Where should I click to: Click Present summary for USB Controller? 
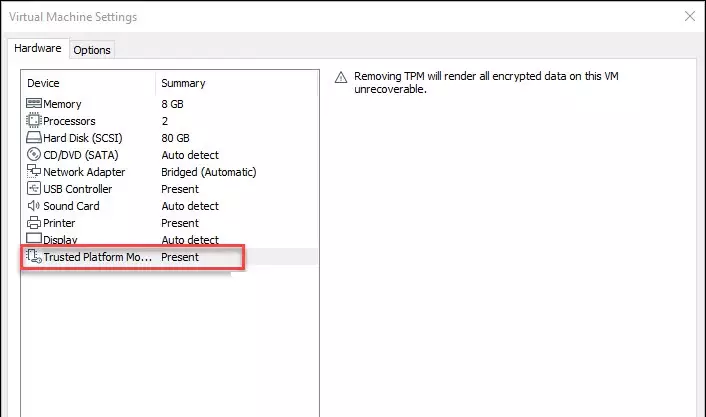180,189
